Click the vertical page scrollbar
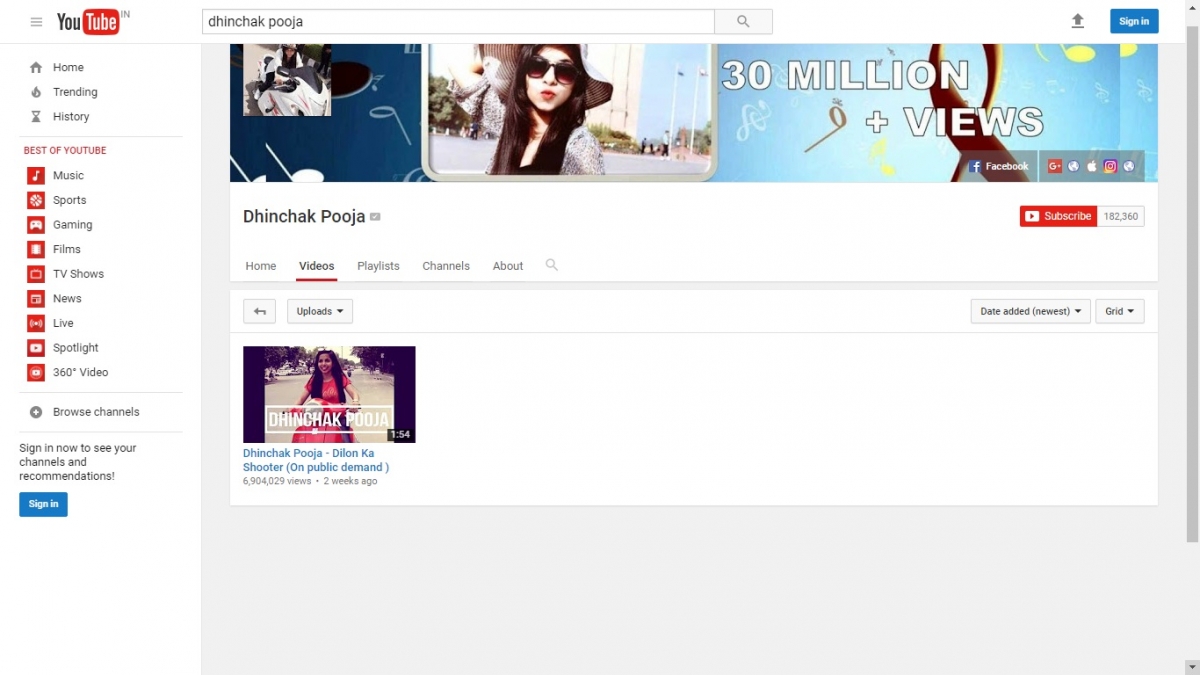 (x=1191, y=300)
